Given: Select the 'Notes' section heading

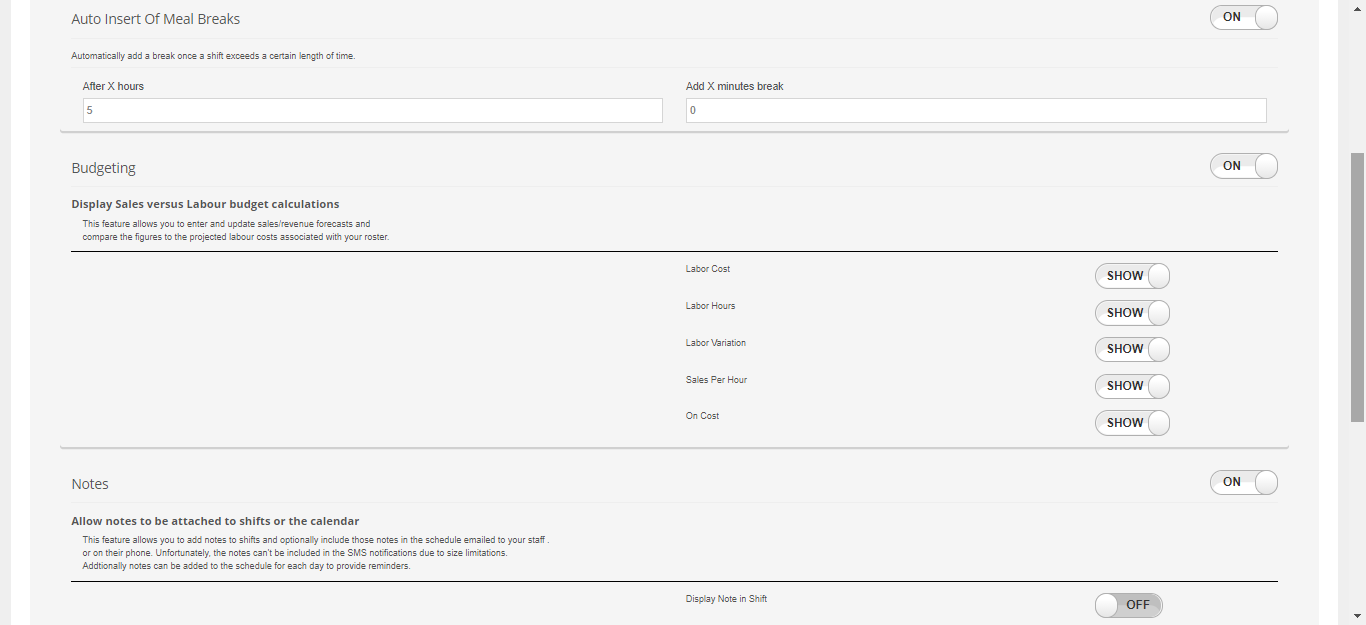Looking at the screenshot, I should tap(90, 484).
